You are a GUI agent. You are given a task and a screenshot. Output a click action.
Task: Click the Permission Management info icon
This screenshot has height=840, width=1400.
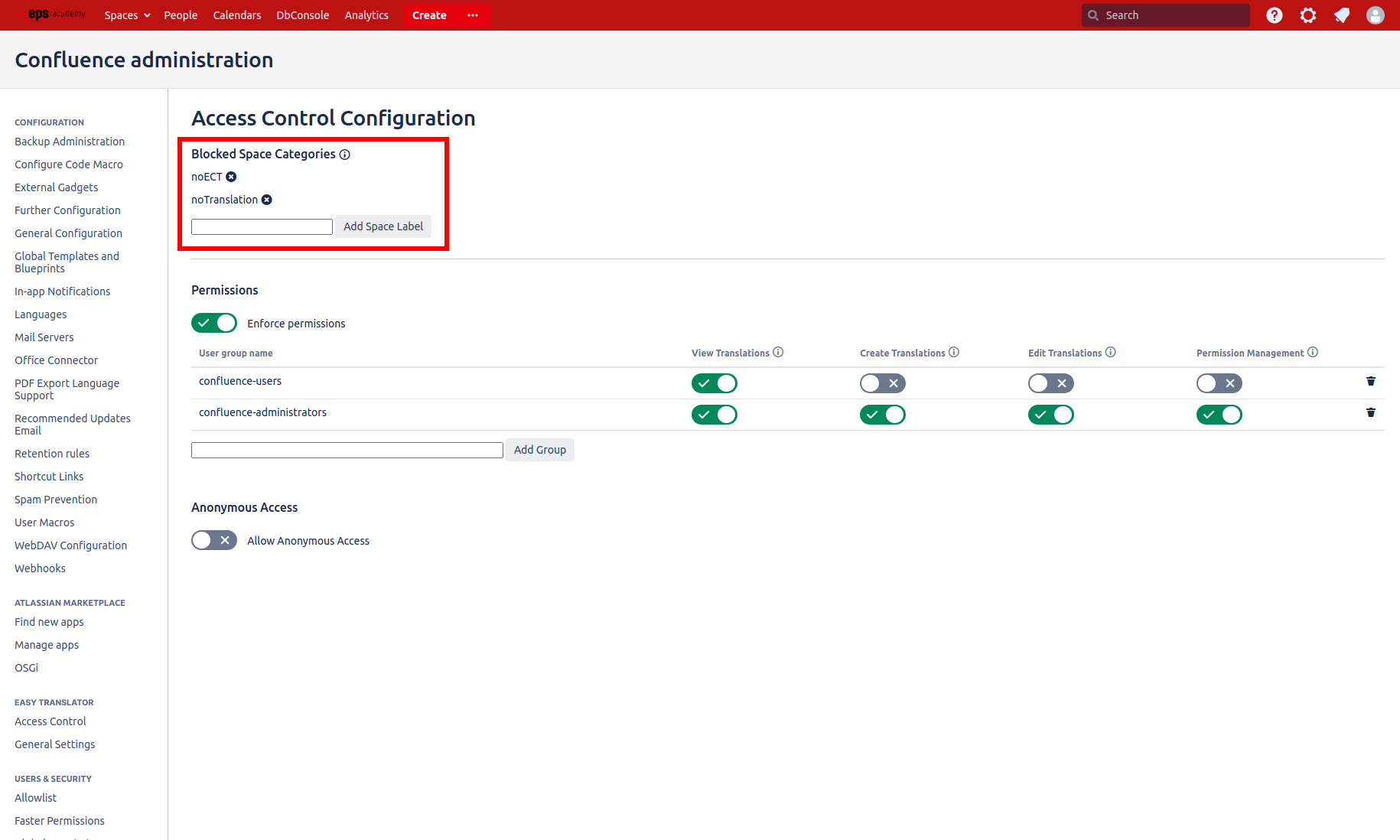[x=1313, y=352]
